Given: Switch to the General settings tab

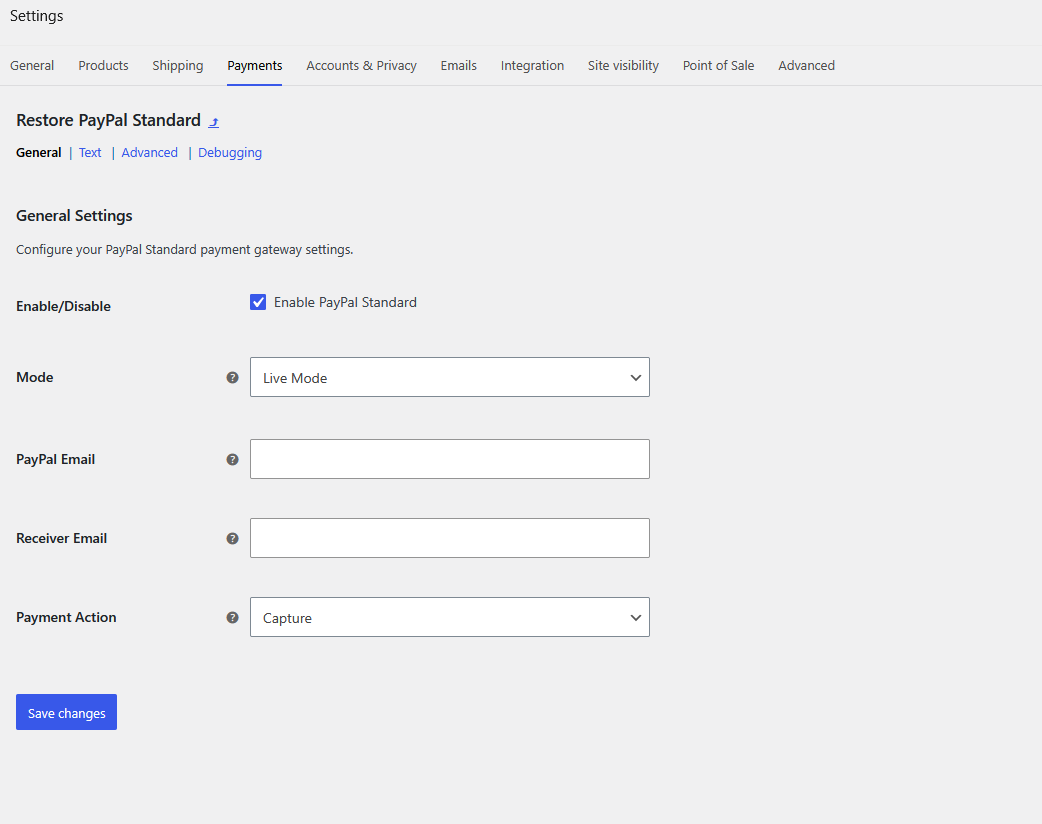Looking at the screenshot, I should point(32,66).
